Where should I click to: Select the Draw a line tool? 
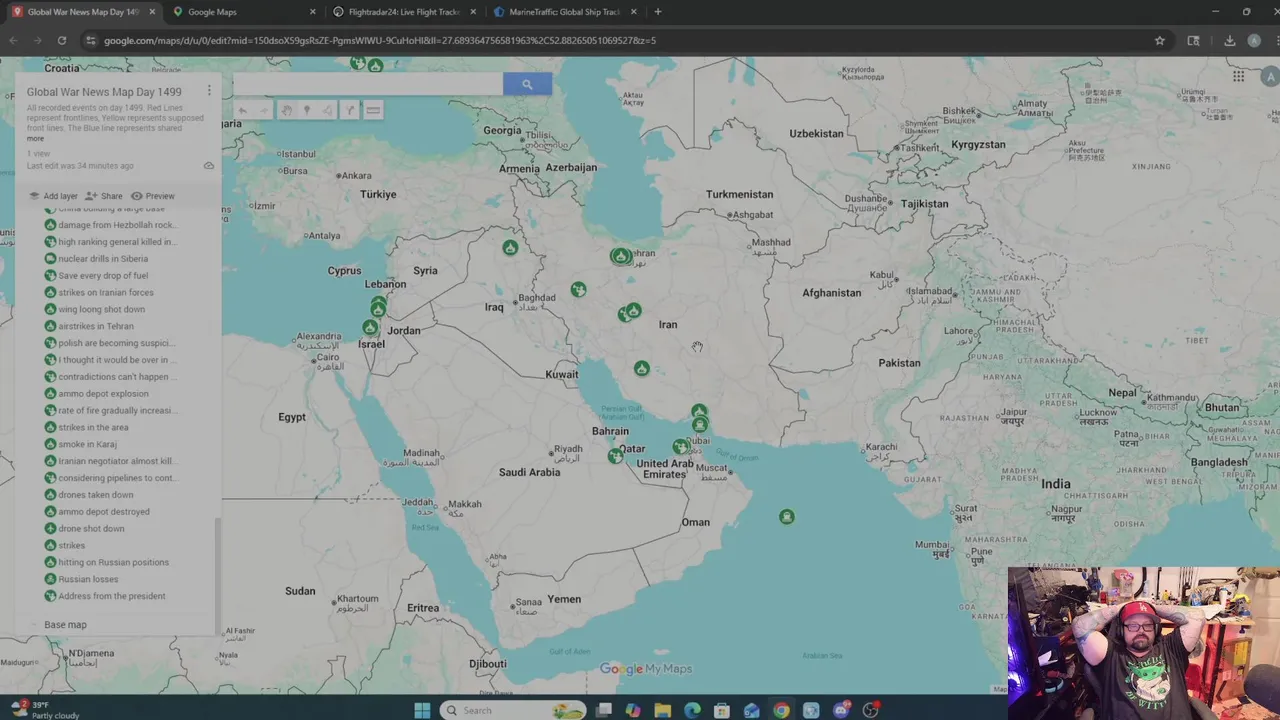coord(328,111)
